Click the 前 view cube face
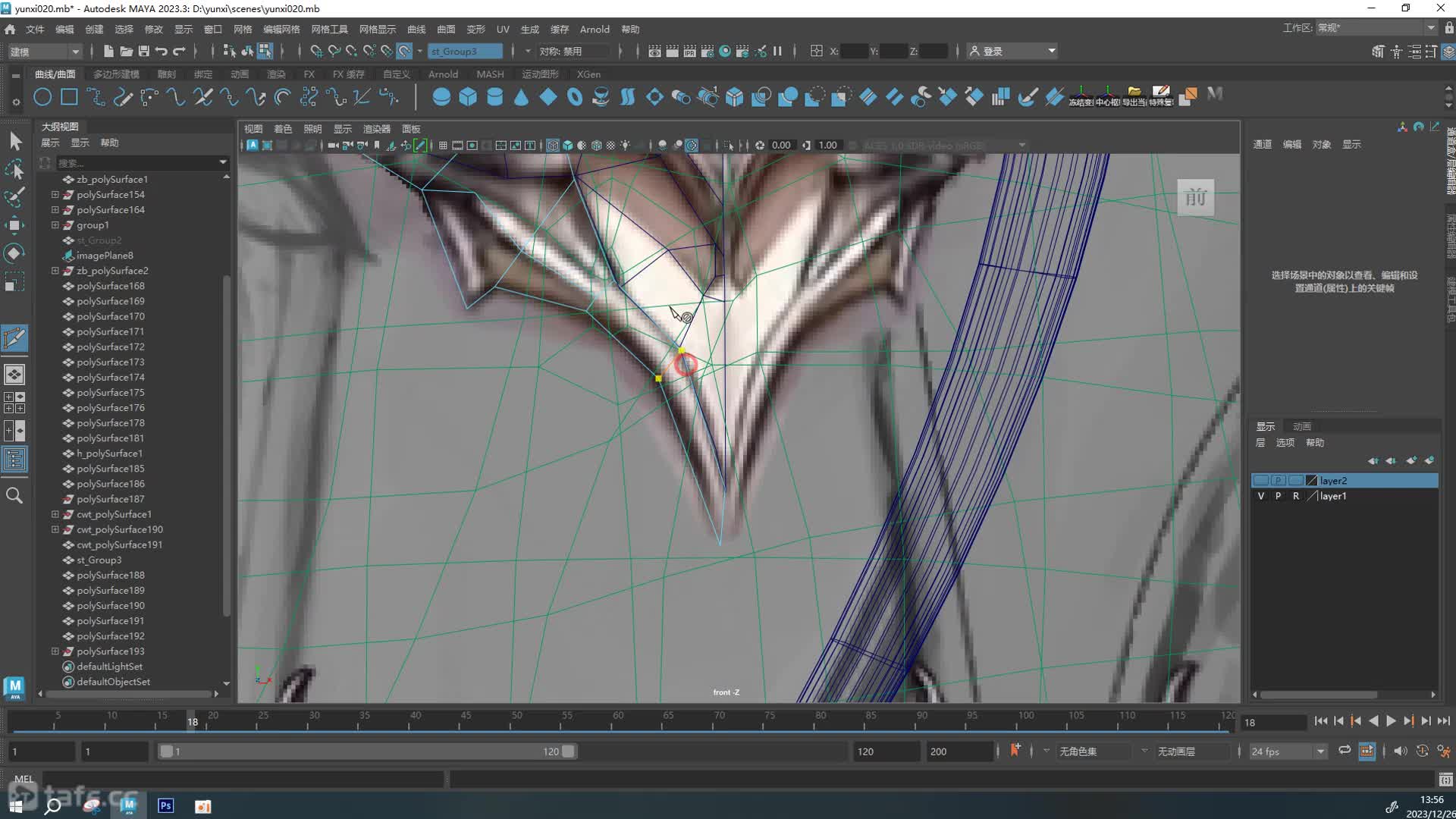1456x819 pixels. (x=1196, y=198)
